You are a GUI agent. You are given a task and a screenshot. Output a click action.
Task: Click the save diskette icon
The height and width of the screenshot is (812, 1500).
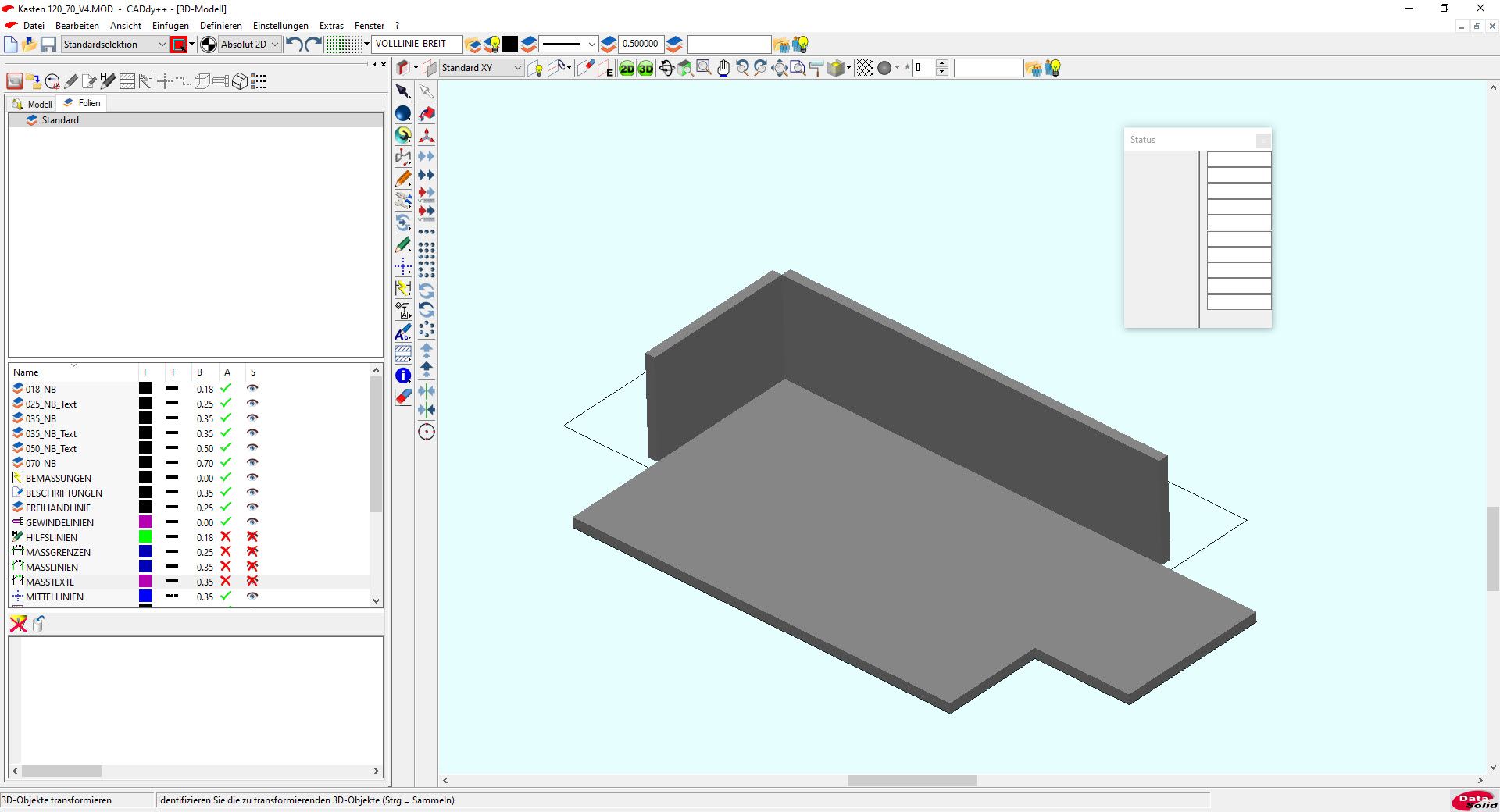pos(48,45)
